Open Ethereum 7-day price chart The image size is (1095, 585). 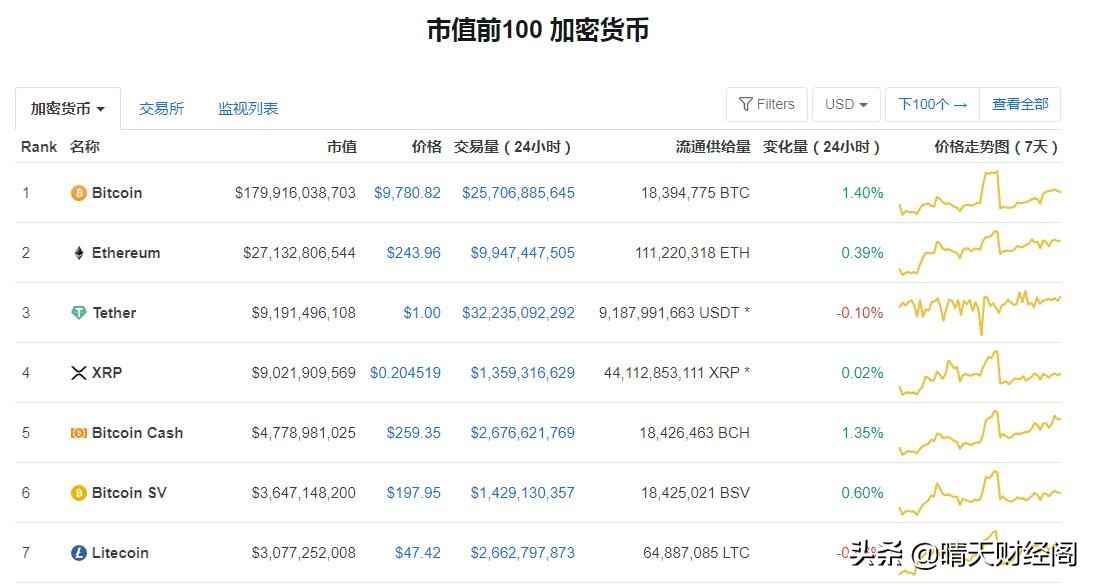pos(980,253)
